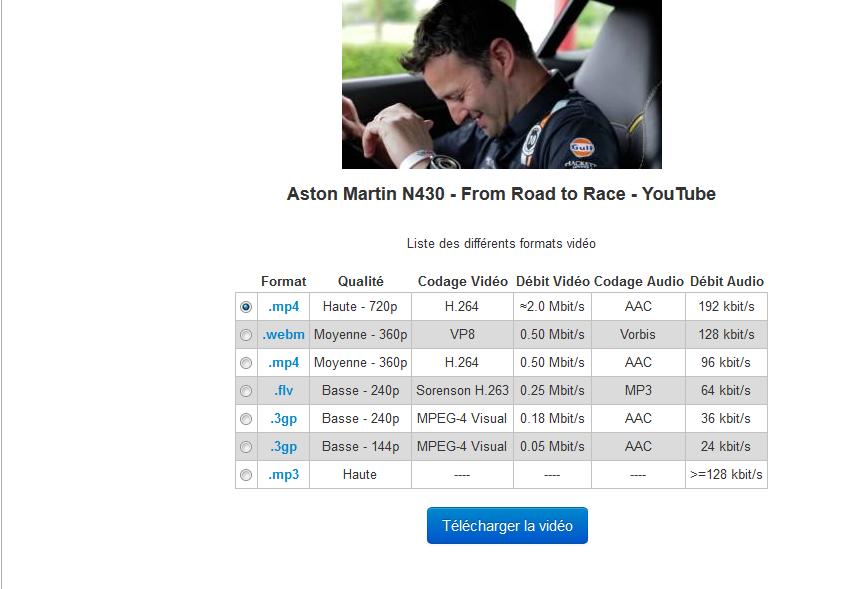This screenshot has height=589, width=847.
Task: Click the Télécharger la vidéo button
Action: 507,525
